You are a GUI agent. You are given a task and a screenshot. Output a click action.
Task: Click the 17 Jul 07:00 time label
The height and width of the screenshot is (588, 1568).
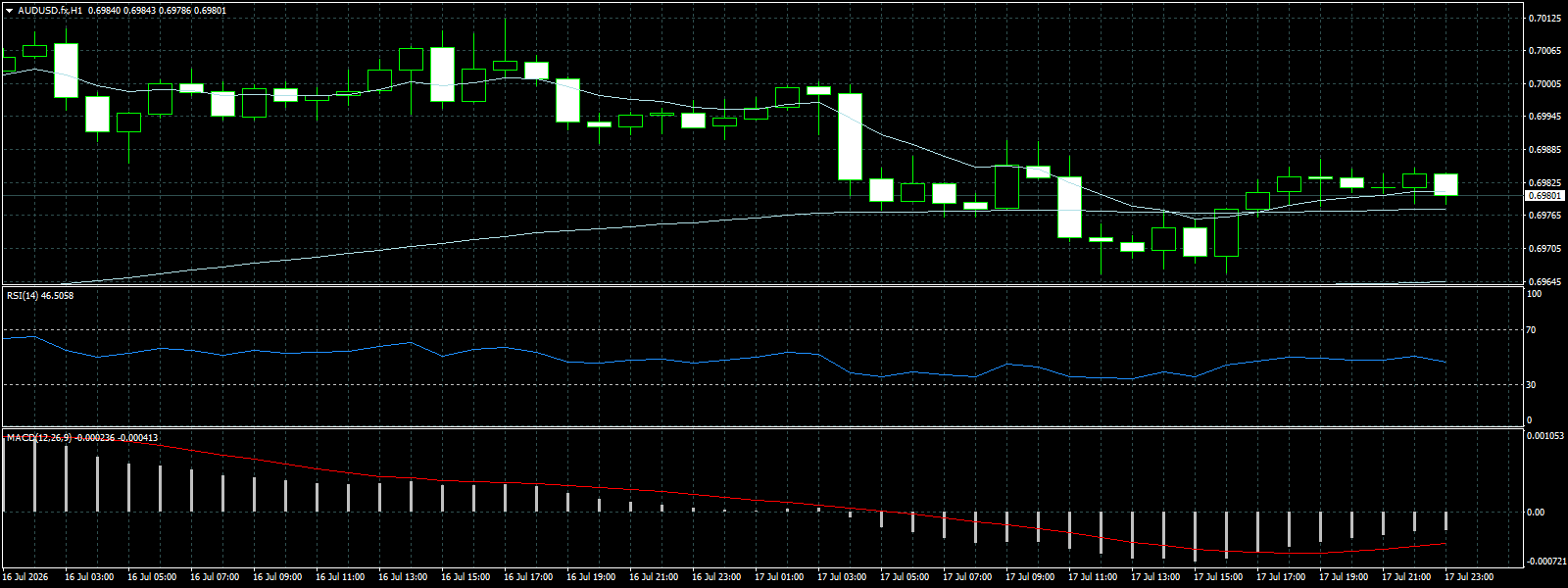point(967,577)
